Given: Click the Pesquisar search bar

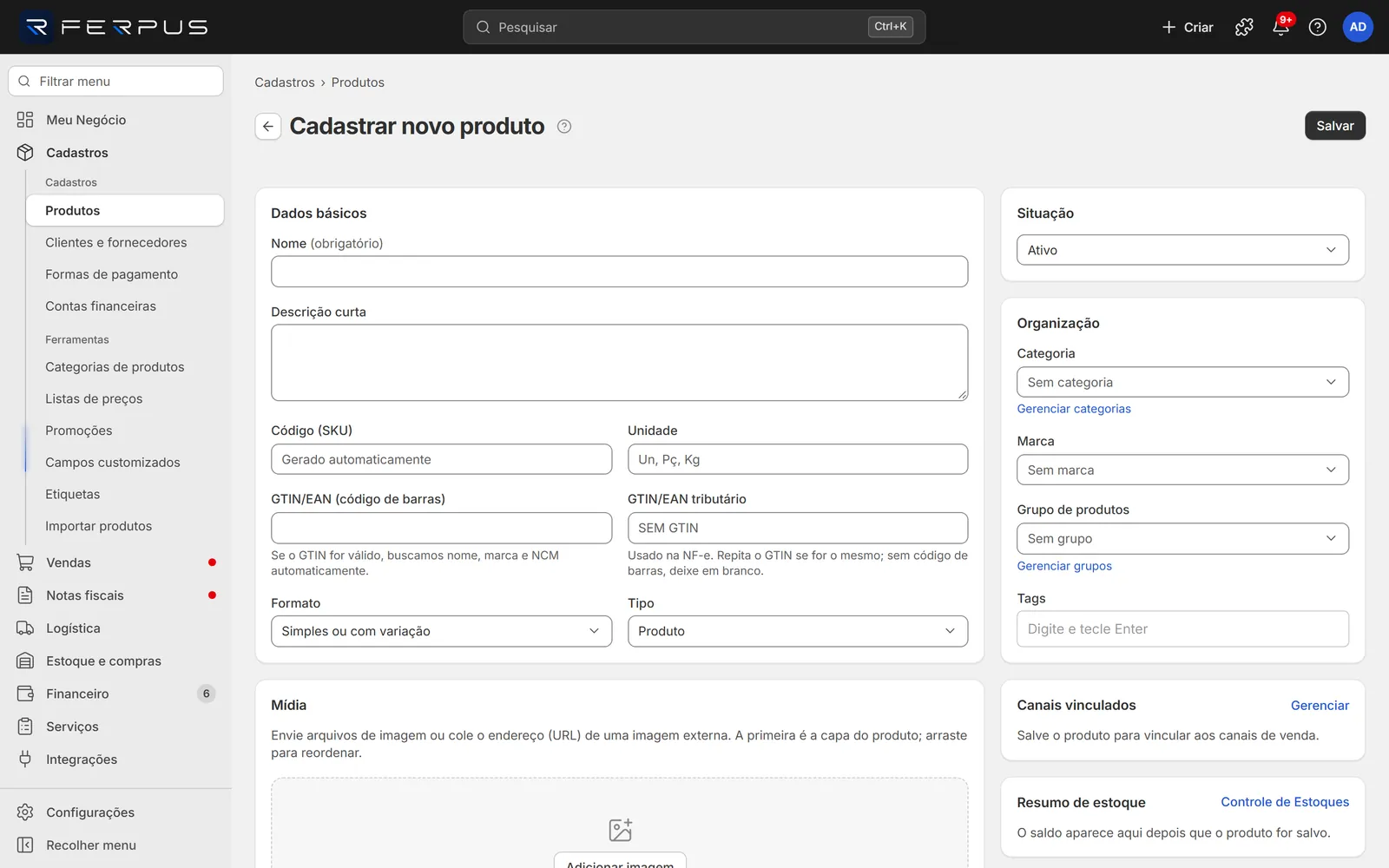Looking at the screenshot, I should [x=694, y=27].
